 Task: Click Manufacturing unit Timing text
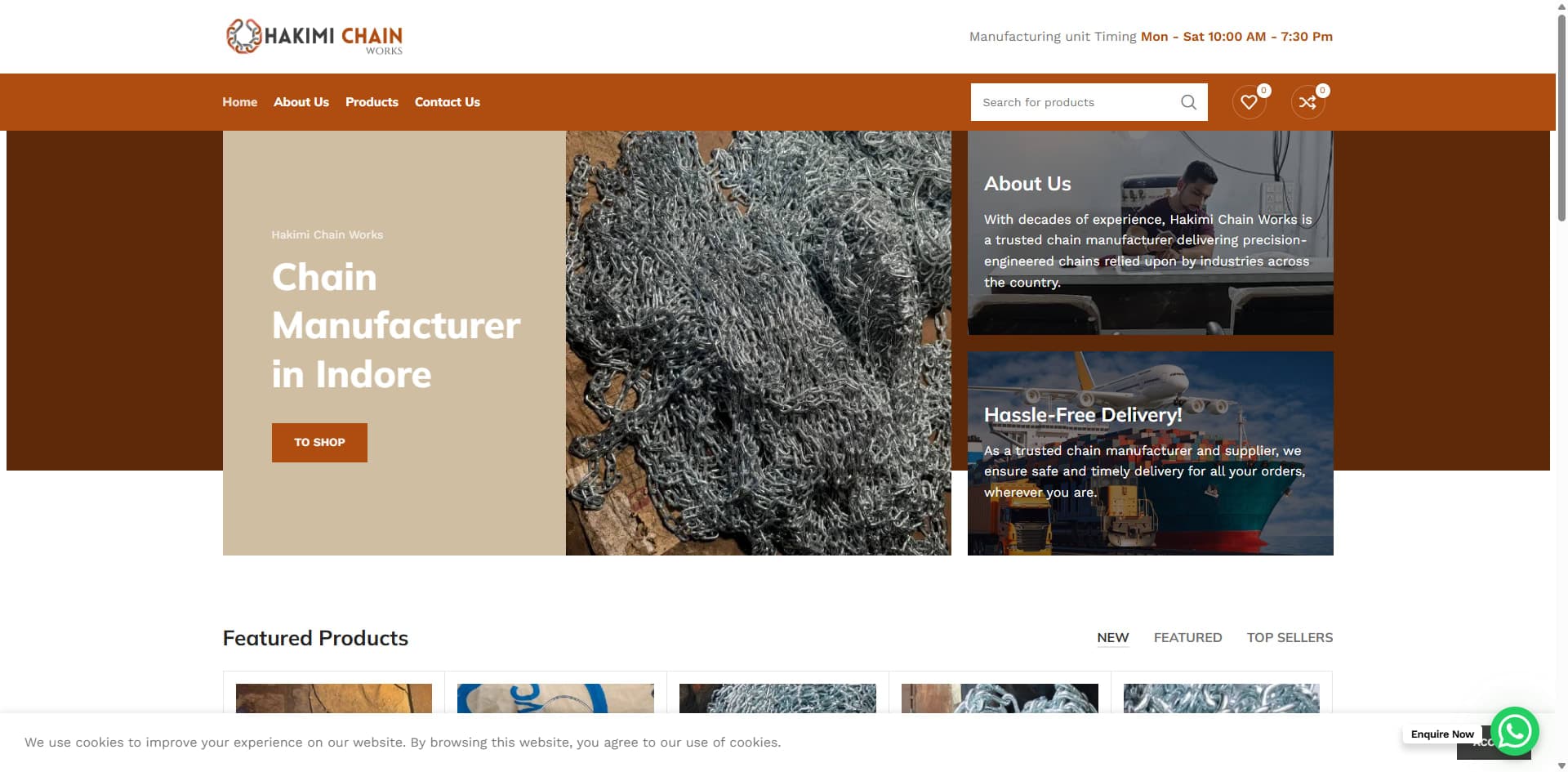(x=1151, y=37)
